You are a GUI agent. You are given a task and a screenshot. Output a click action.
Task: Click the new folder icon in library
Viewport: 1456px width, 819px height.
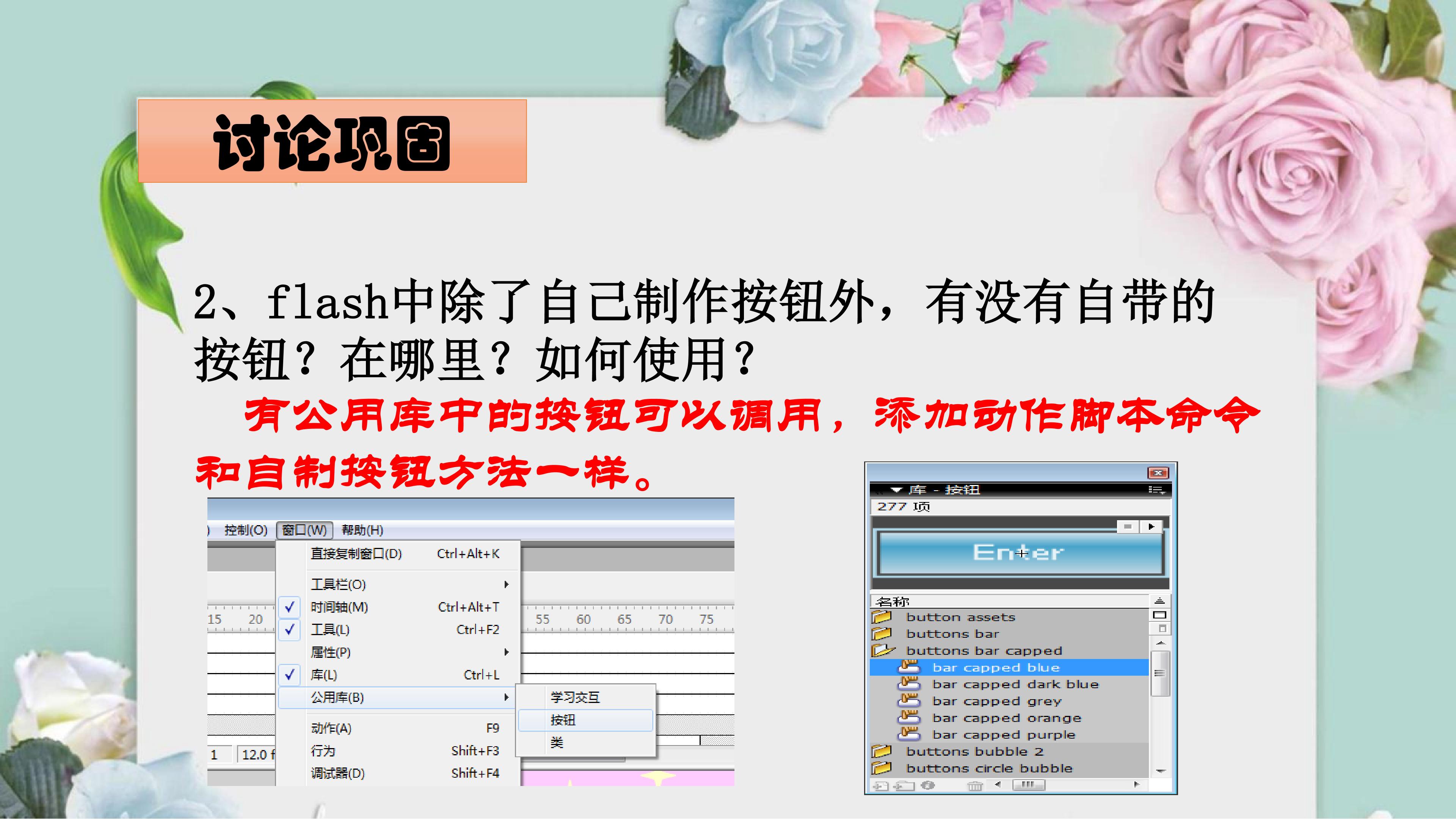tap(904, 786)
